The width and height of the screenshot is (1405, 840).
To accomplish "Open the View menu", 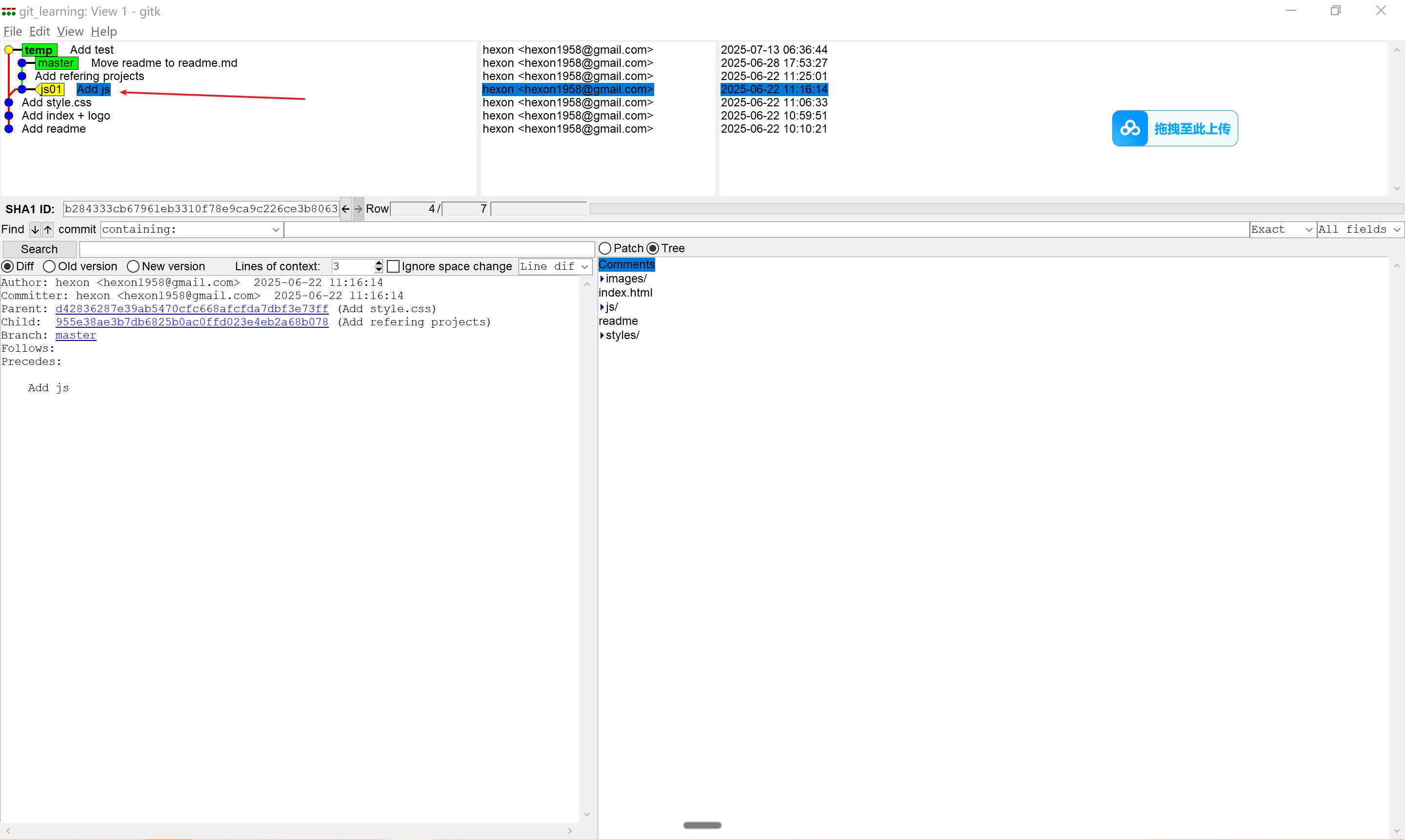I will (70, 31).
